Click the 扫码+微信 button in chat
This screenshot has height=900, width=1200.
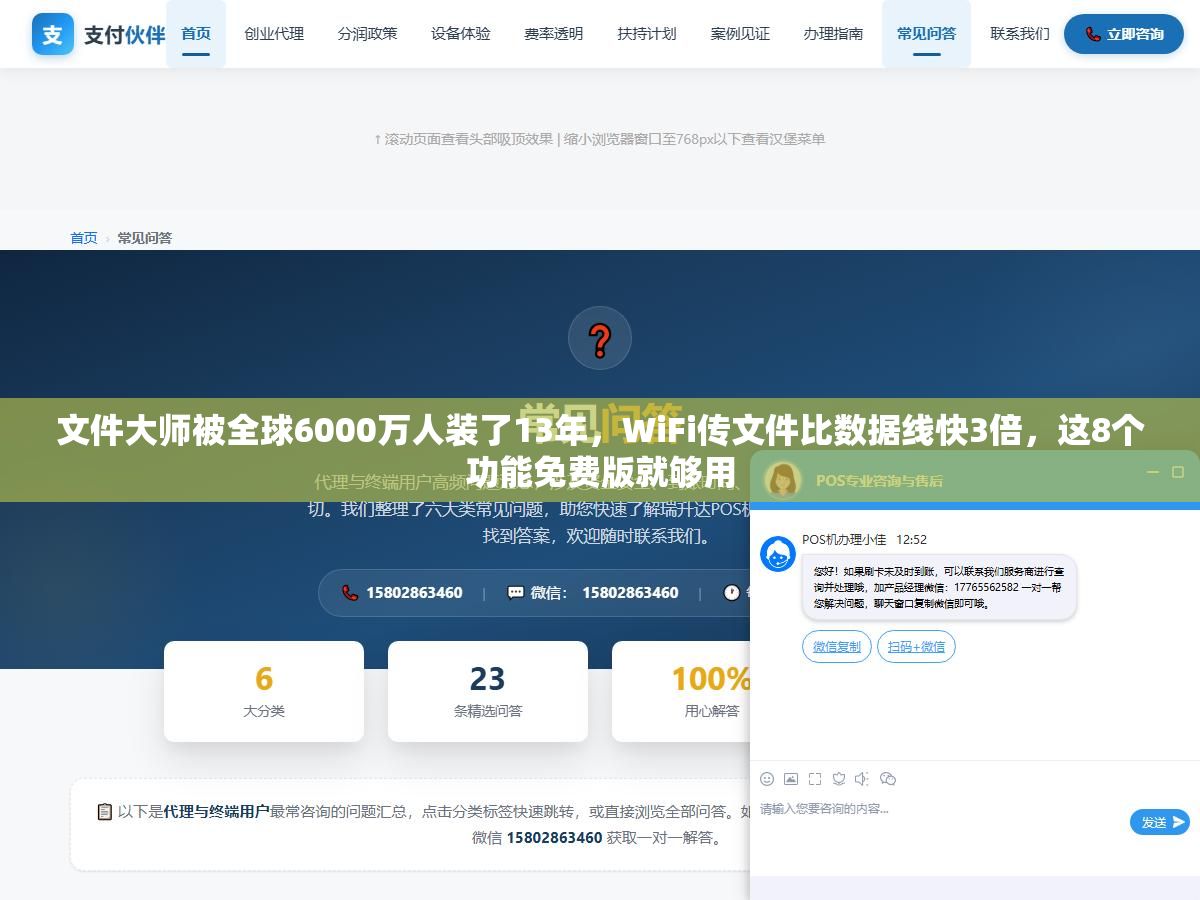click(916, 647)
